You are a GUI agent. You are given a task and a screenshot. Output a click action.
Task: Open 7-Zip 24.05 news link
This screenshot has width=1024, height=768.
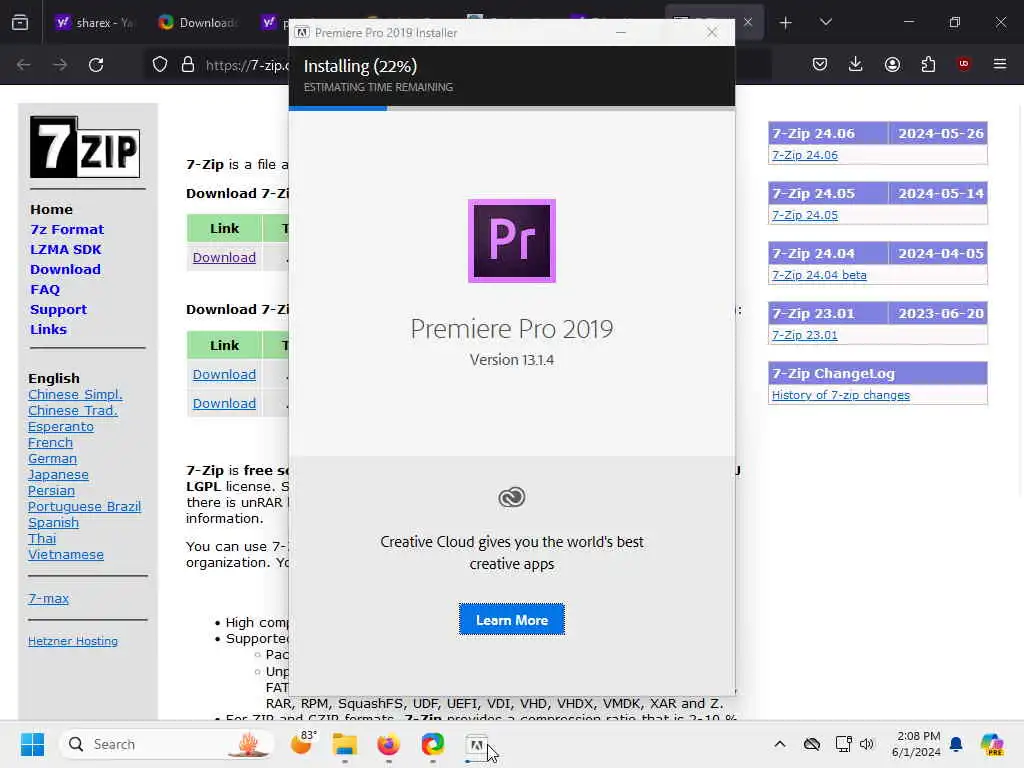[805, 216]
